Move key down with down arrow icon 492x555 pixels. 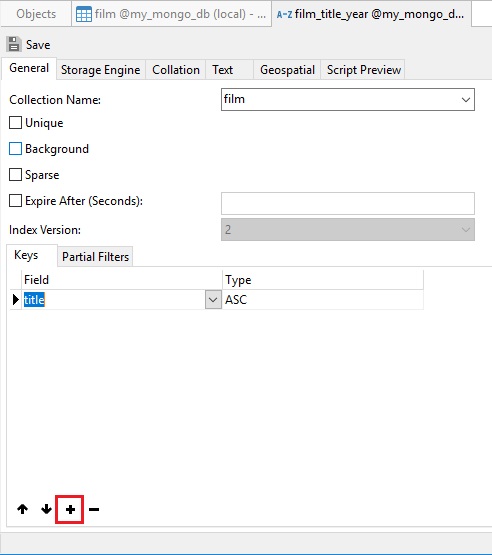point(46,509)
